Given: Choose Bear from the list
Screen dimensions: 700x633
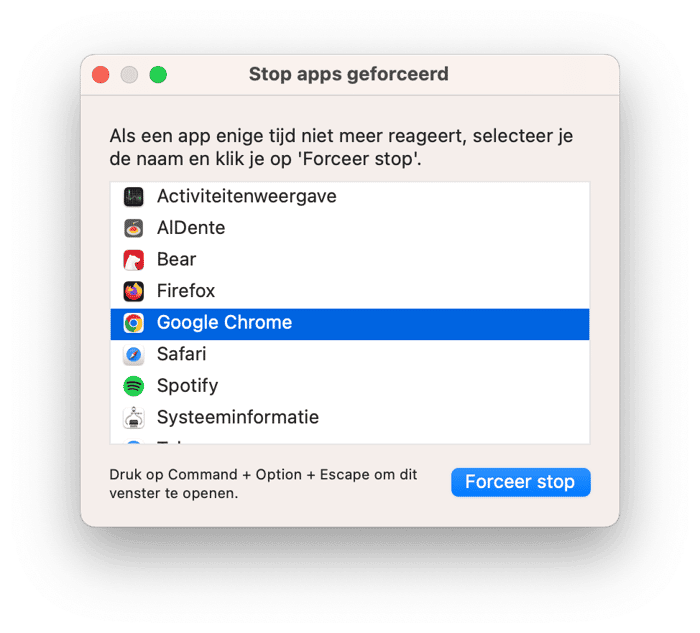Looking at the screenshot, I should point(350,260).
